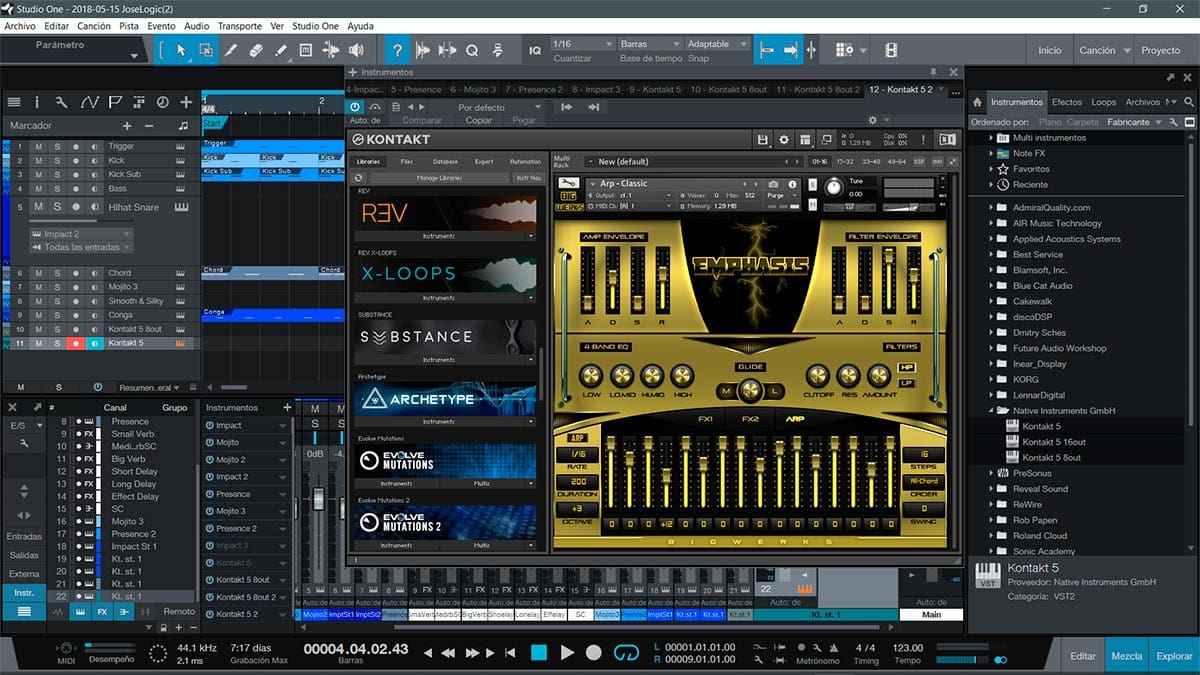The height and width of the screenshot is (675, 1200).
Task: Mute the Bass track
Action: pos(38,188)
